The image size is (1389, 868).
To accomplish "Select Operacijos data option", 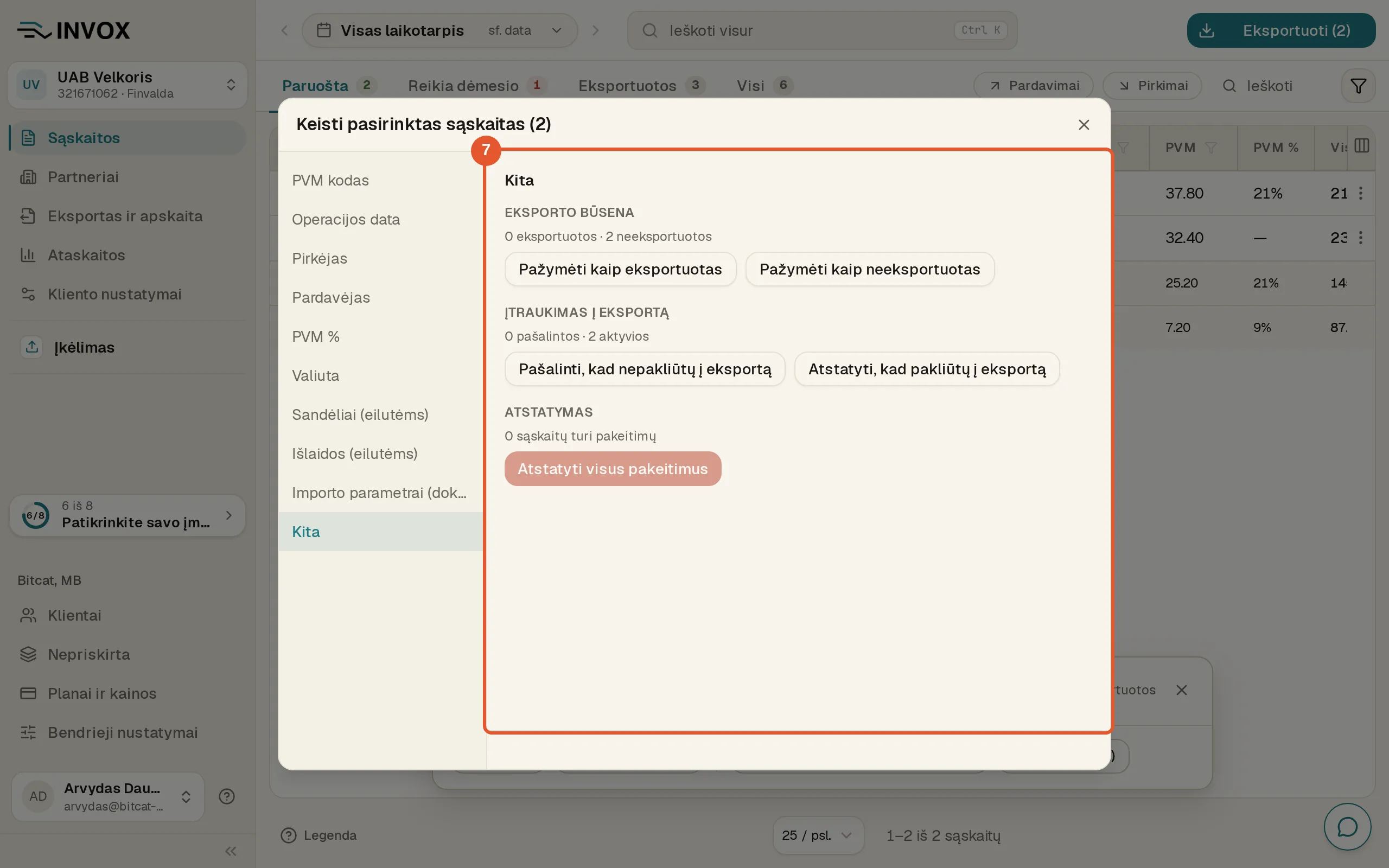I will click(x=380, y=219).
